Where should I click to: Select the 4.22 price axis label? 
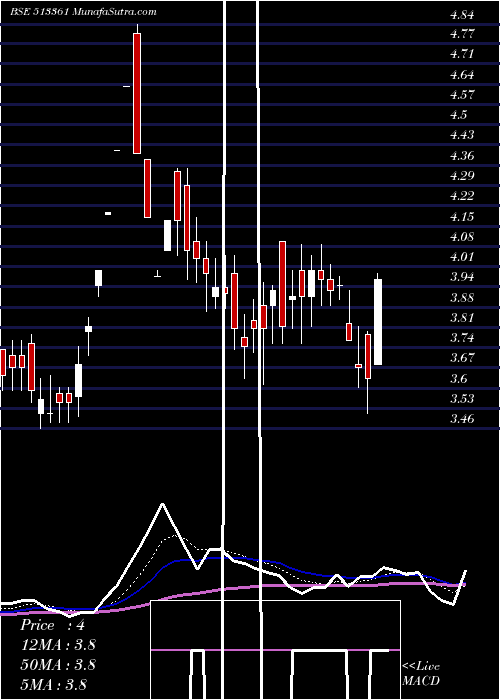pos(462,196)
